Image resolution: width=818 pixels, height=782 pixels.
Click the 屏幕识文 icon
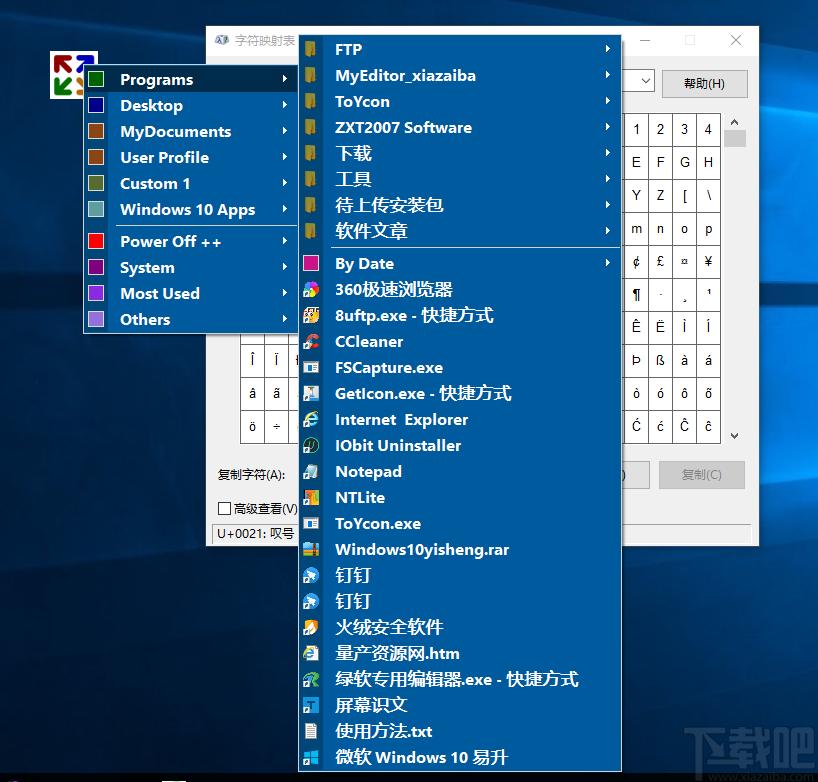pyautogui.click(x=311, y=705)
